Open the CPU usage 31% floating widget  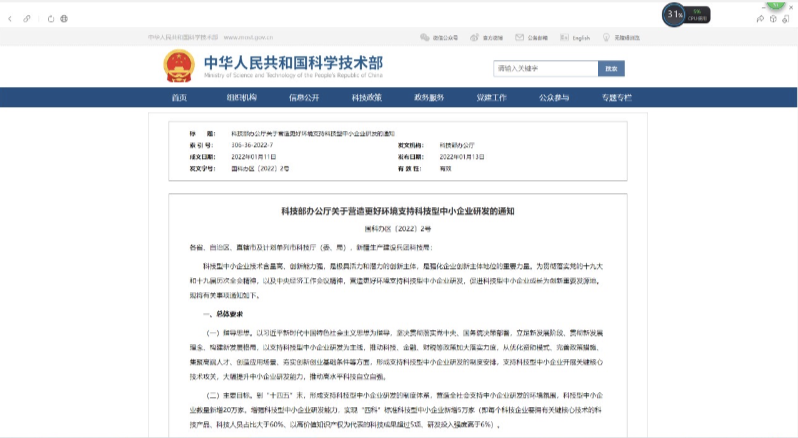686,15
